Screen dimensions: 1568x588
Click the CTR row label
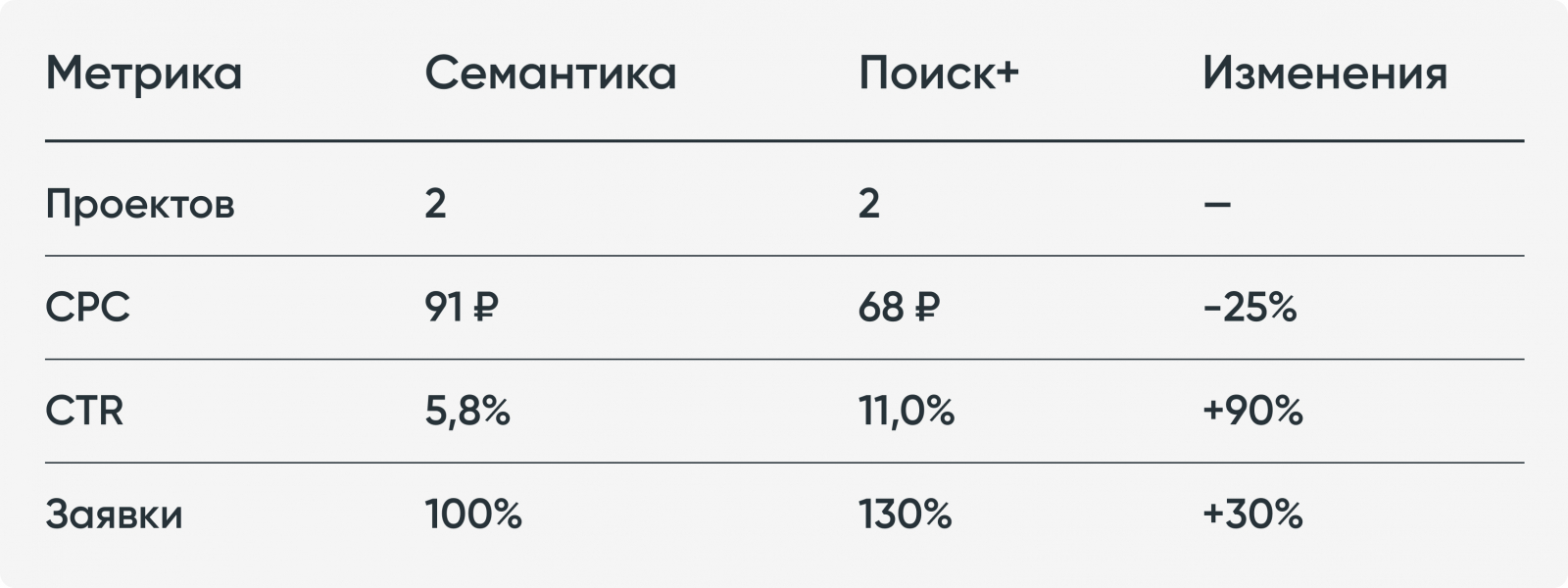[84, 411]
